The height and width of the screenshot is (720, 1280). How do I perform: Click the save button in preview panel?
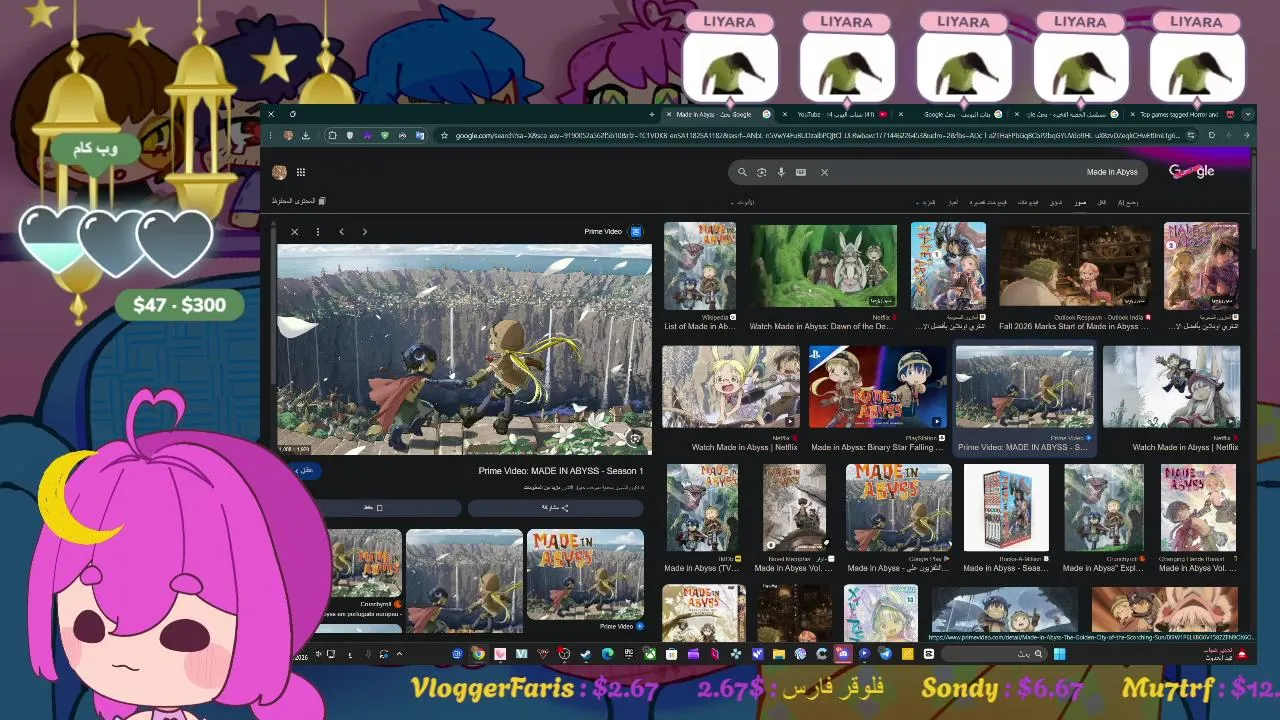coord(372,507)
